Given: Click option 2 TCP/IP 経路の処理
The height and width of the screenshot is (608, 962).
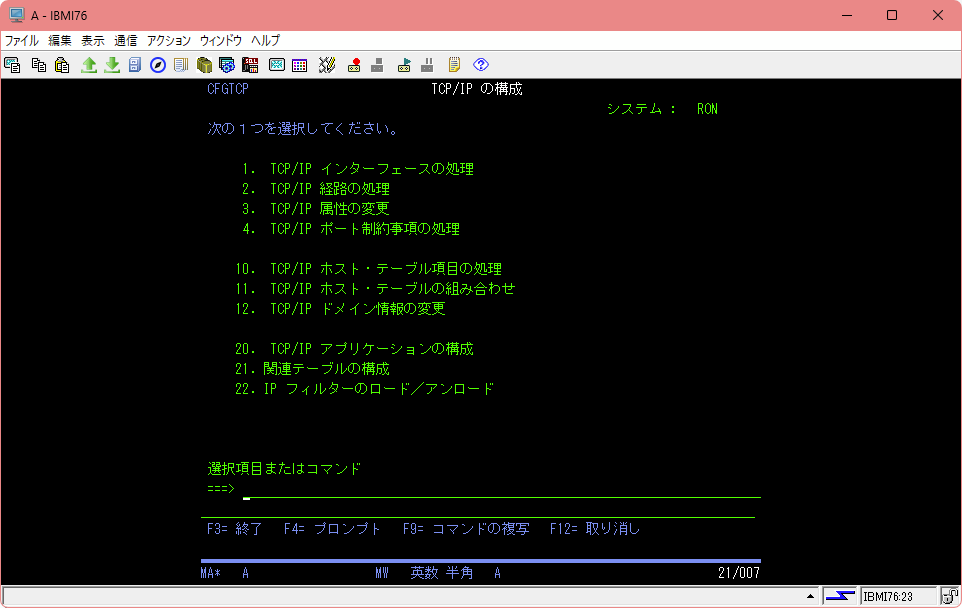Looking at the screenshot, I should 315,189.
